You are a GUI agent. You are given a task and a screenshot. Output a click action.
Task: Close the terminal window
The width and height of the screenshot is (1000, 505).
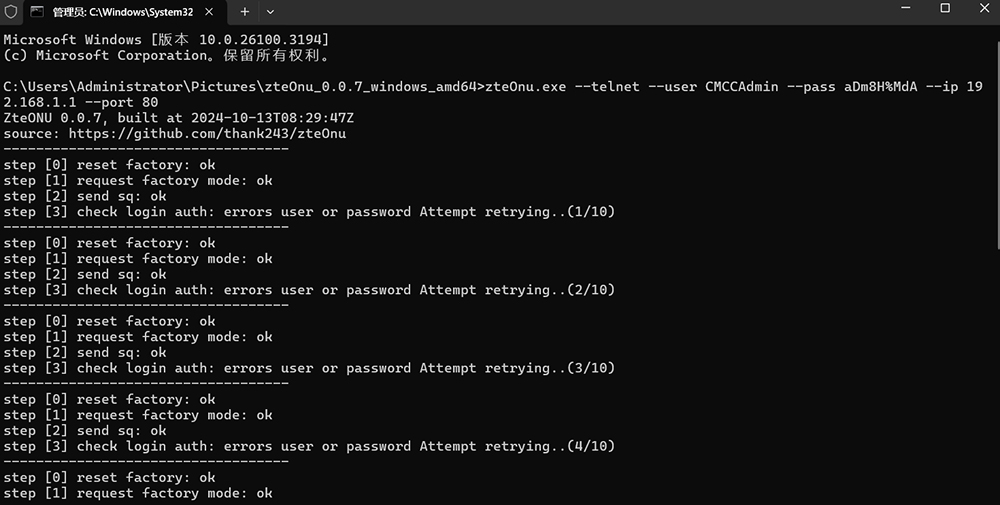(984, 8)
